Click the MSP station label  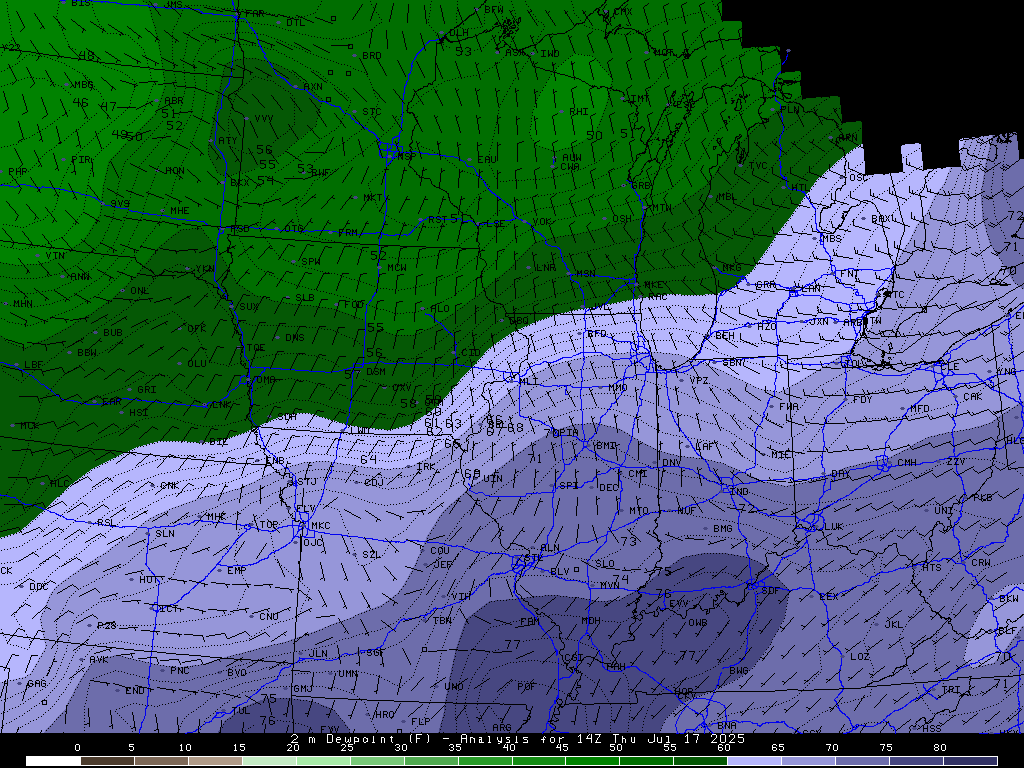pos(406,157)
